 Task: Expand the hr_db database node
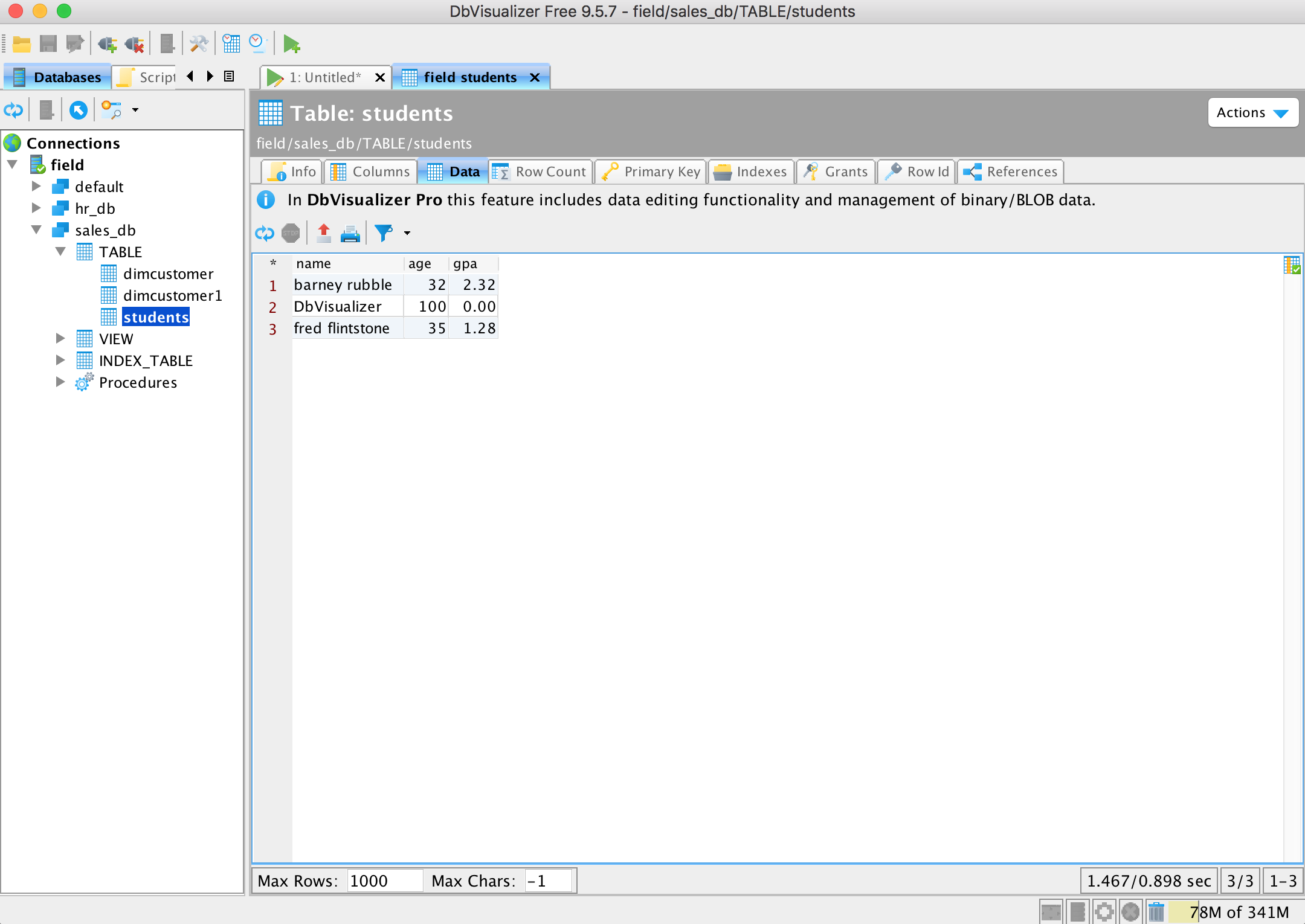pos(36,208)
